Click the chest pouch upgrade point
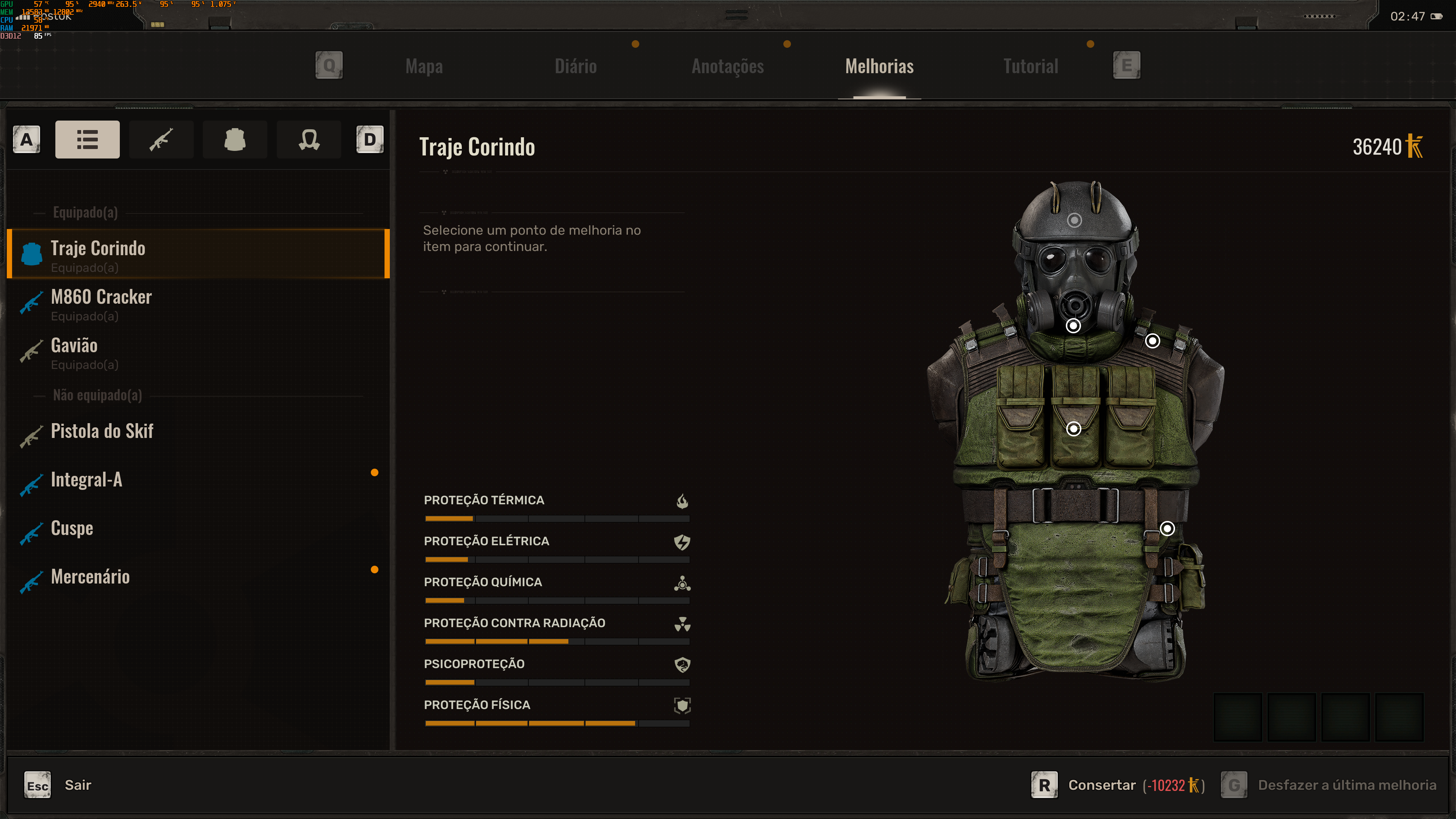The height and width of the screenshot is (819, 1456). click(x=1073, y=429)
